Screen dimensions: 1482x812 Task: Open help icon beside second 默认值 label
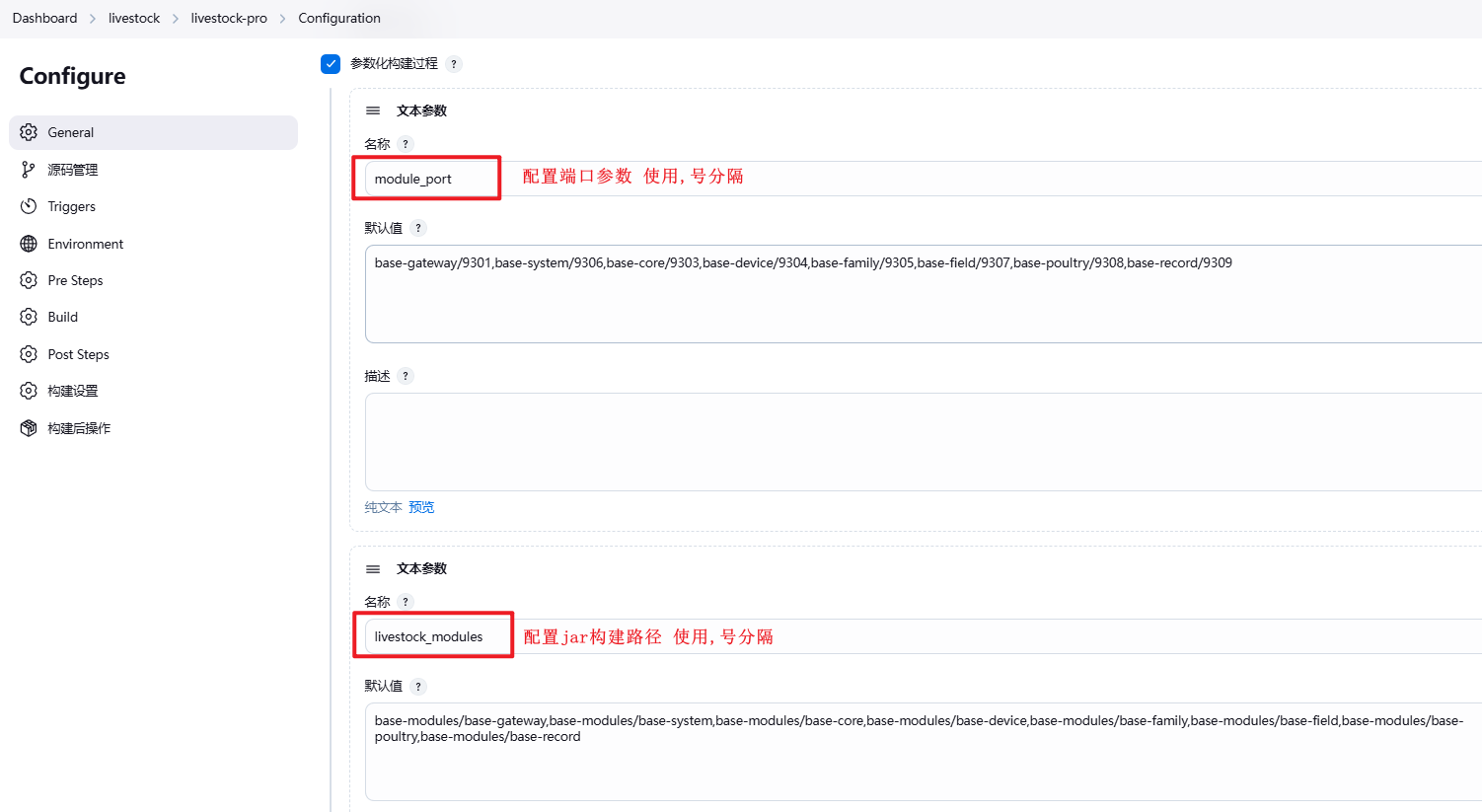[418, 687]
